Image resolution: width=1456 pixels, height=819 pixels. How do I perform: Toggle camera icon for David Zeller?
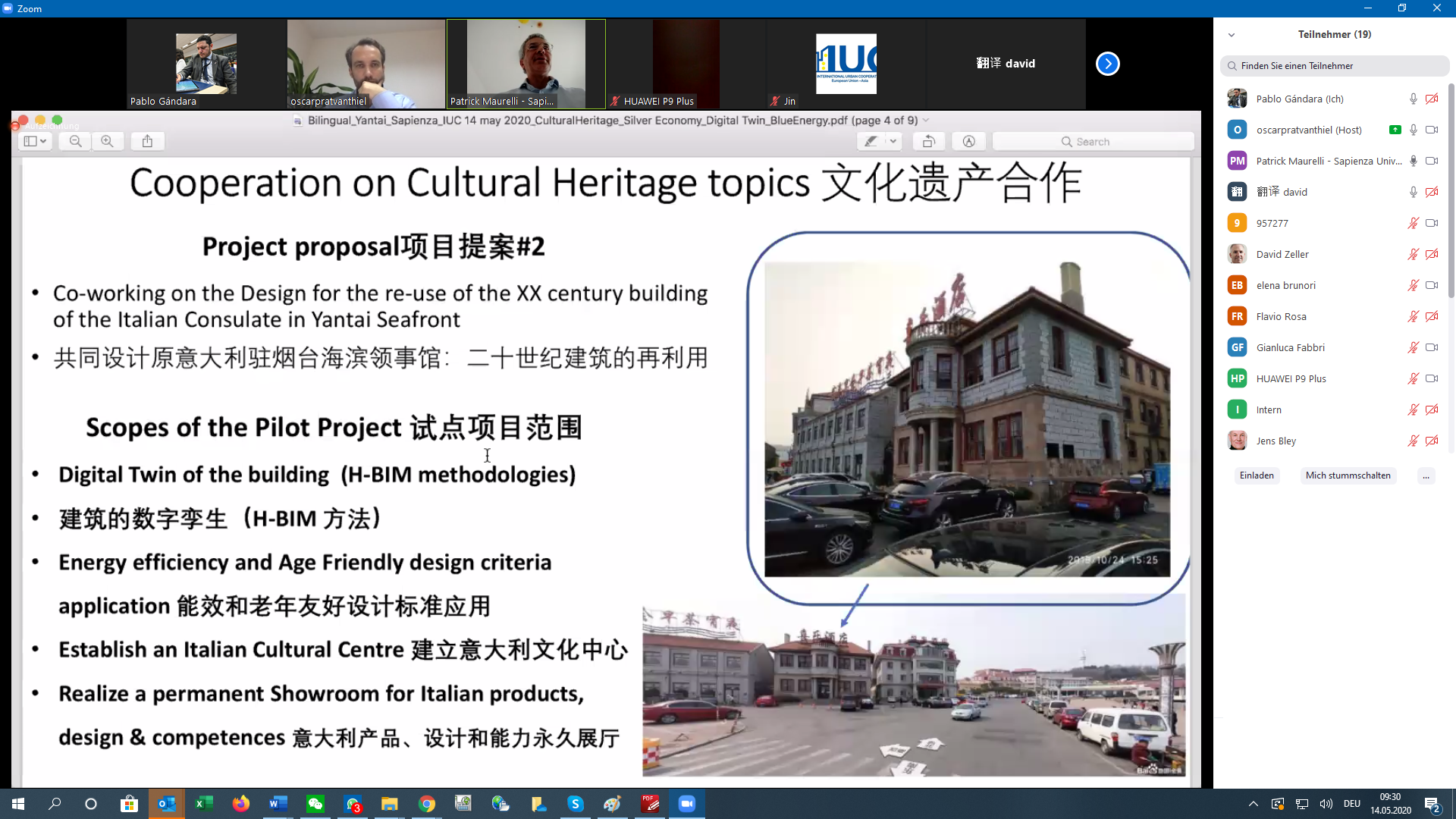pos(1432,254)
